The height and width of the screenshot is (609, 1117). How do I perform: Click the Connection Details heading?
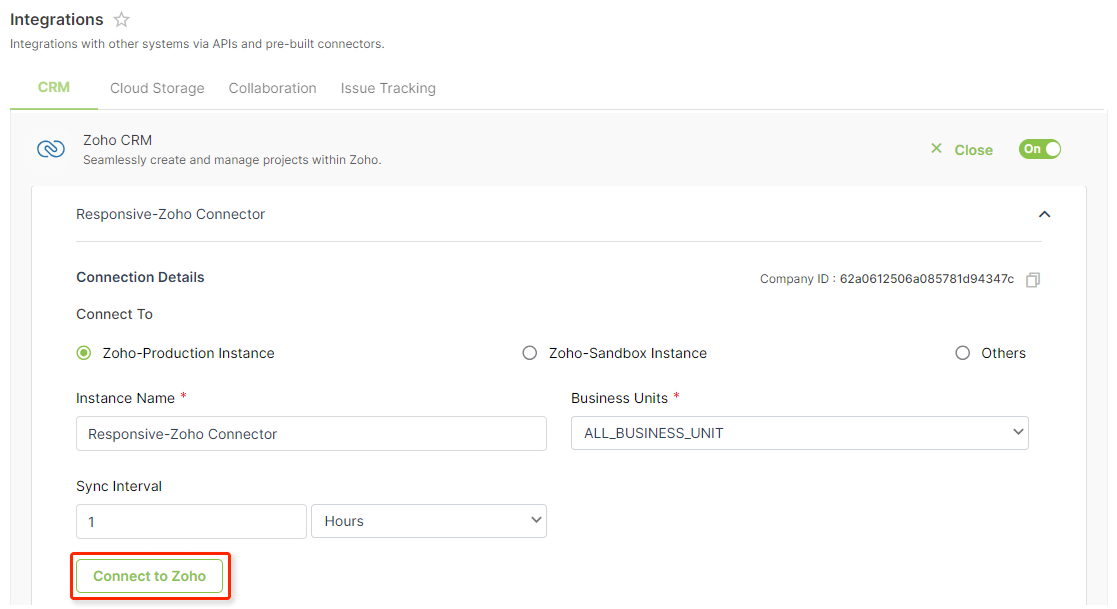(140, 277)
